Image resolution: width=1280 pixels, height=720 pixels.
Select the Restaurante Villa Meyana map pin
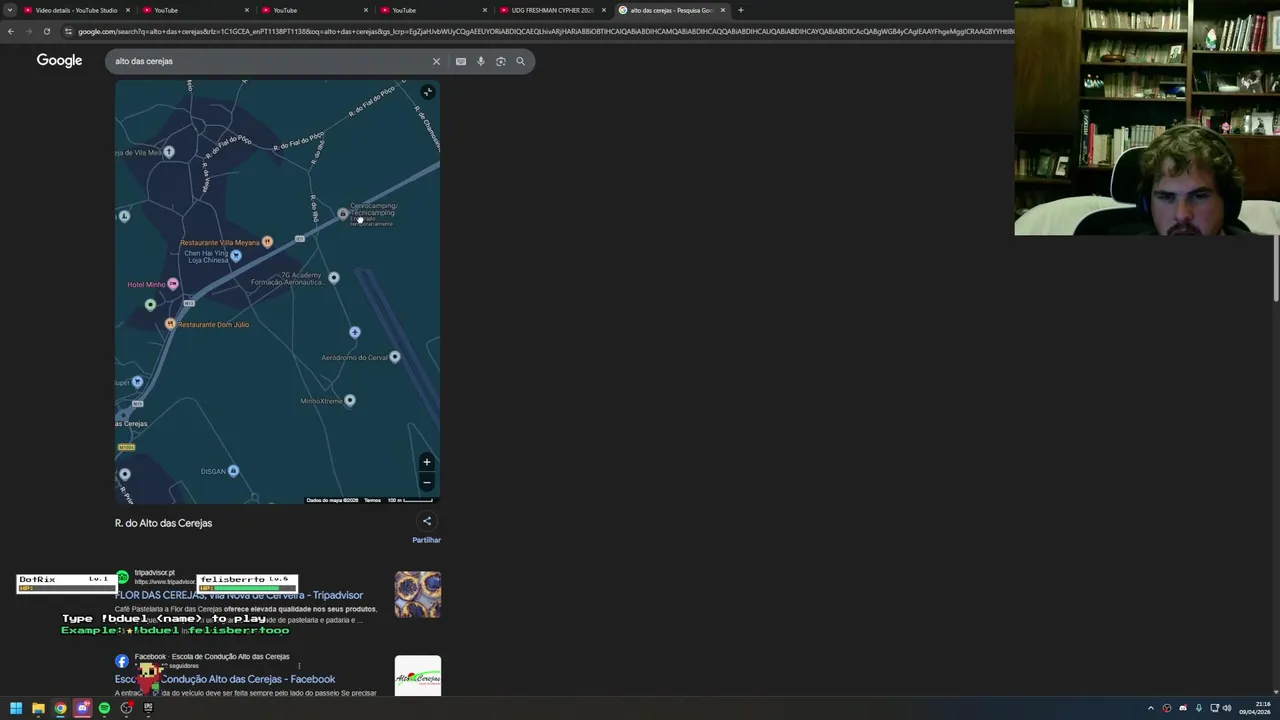click(267, 242)
